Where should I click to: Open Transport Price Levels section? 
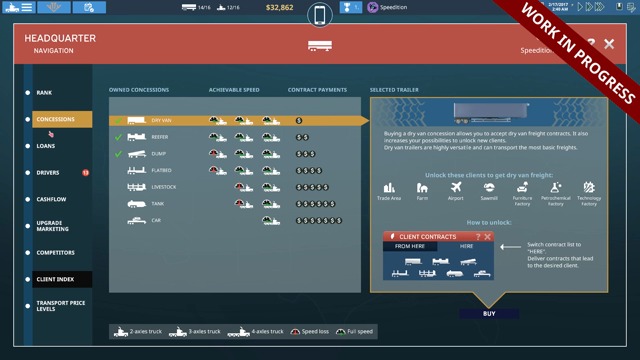click(x=61, y=306)
